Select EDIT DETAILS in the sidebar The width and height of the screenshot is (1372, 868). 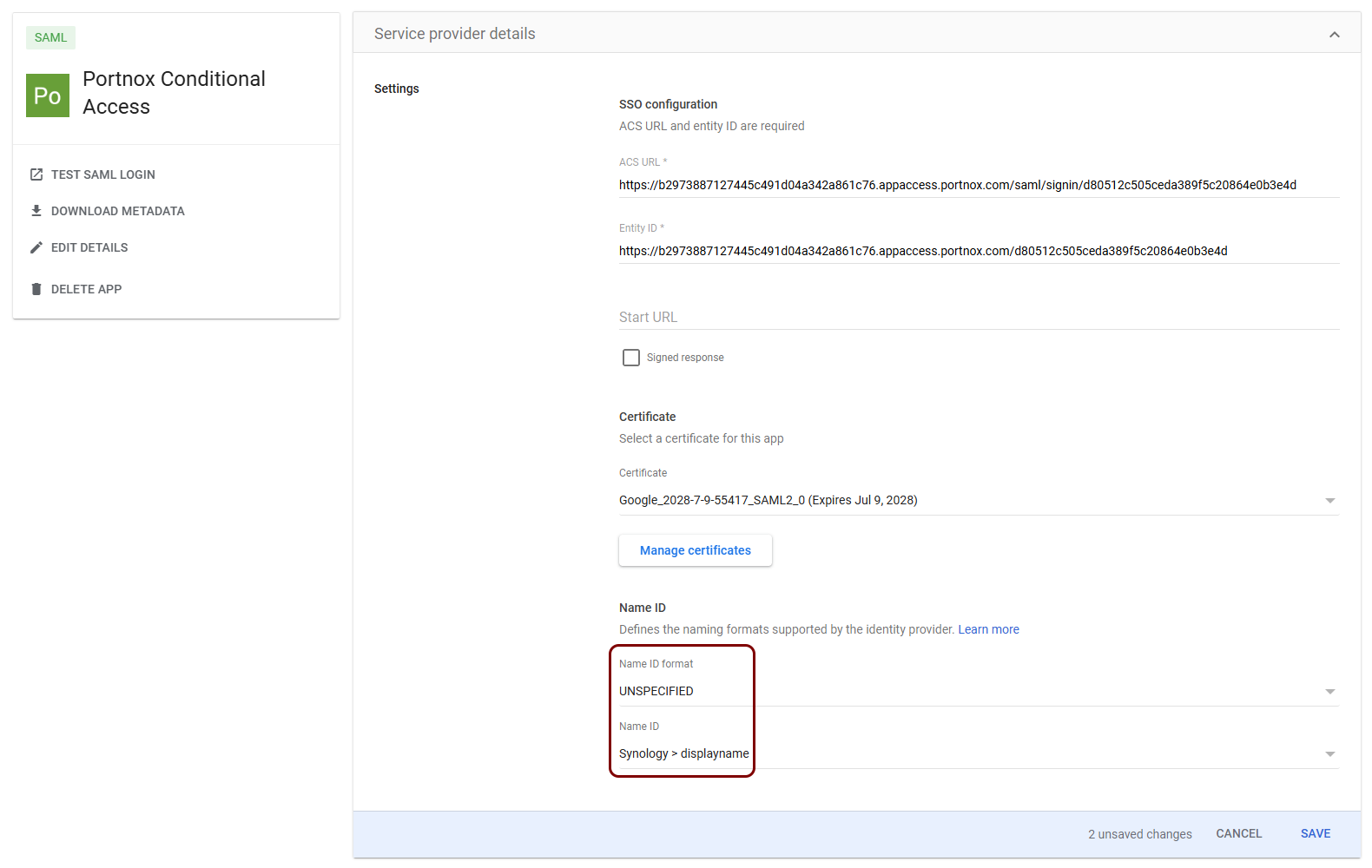[89, 247]
